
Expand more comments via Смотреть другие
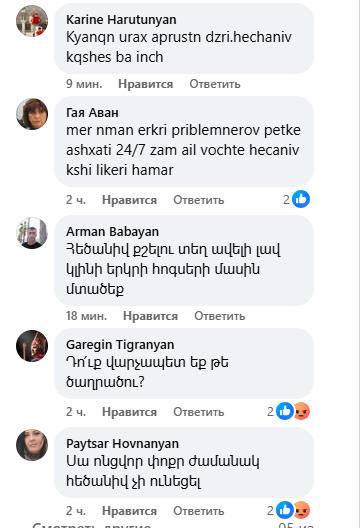tap(92, 525)
